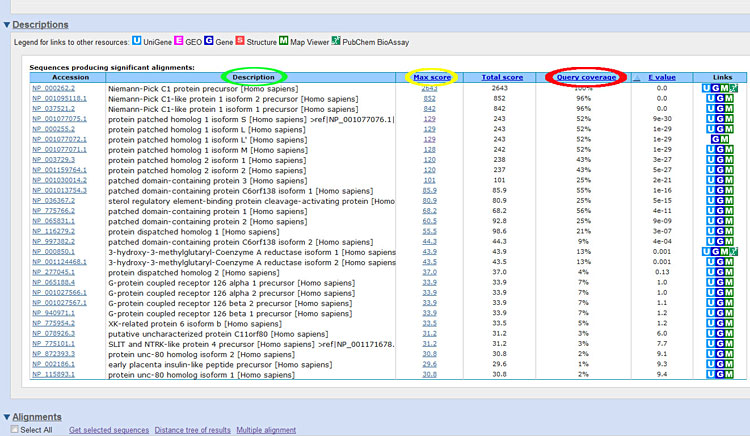Open Gene icon for NP_037521.2 row
The width and height of the screenshot is (750, 436).
pos(720,109)
